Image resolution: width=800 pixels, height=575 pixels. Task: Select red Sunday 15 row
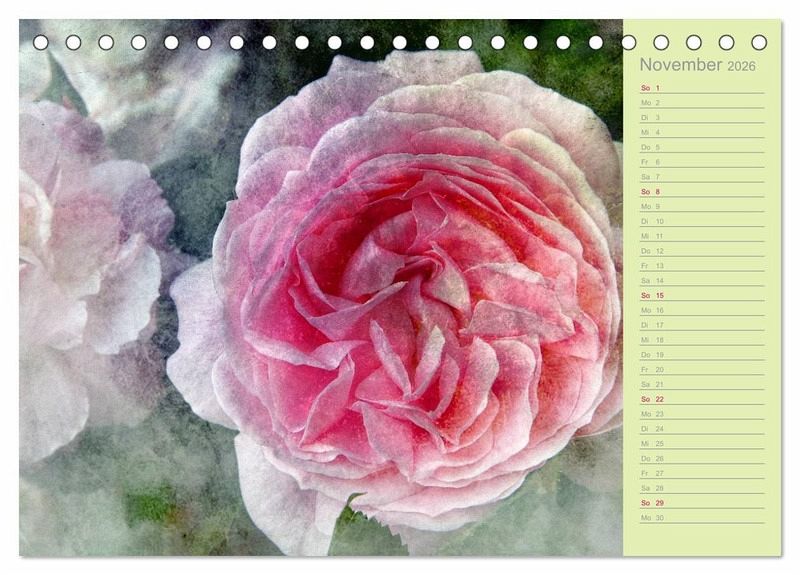701,295
